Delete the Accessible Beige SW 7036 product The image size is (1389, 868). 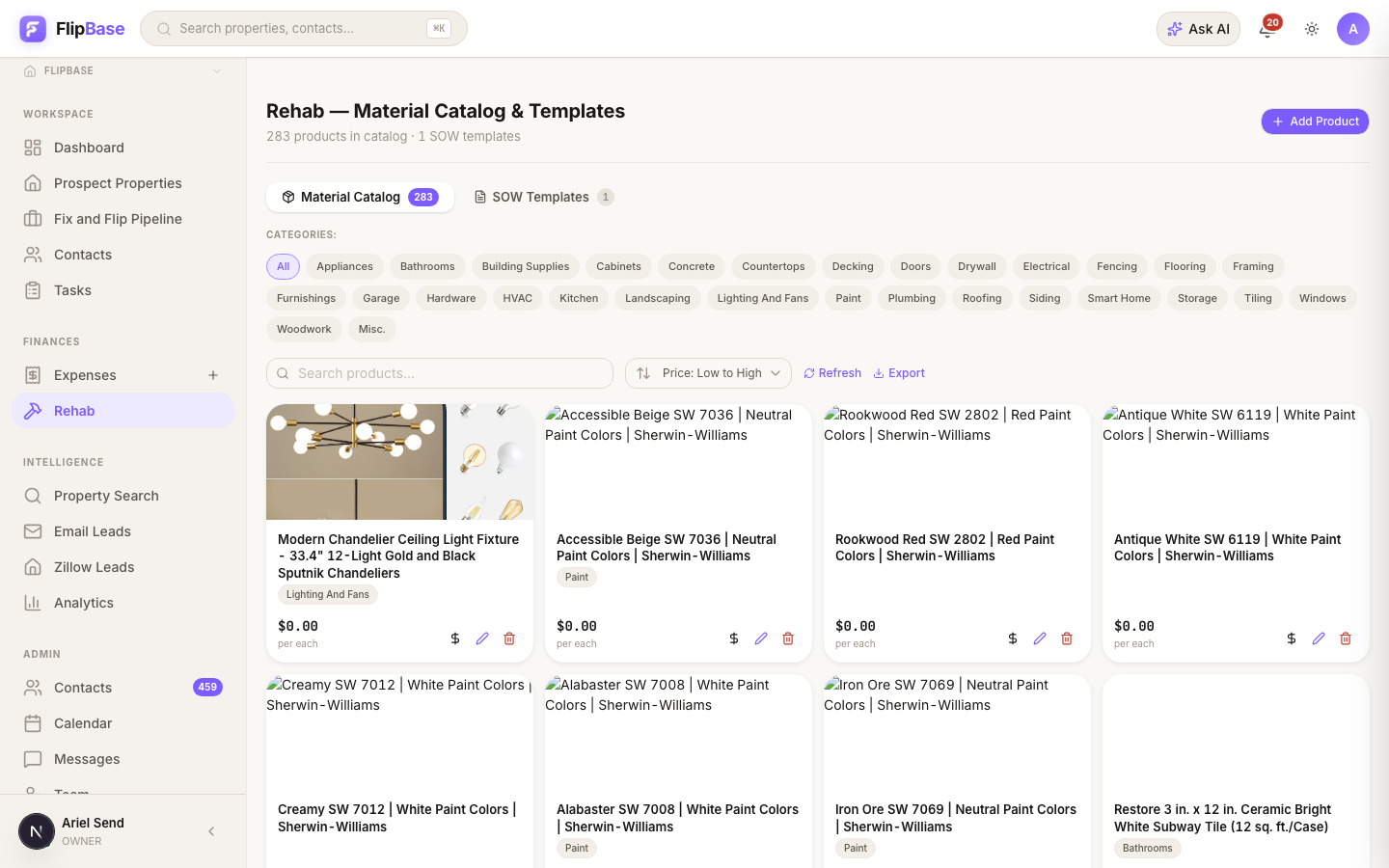788,638
